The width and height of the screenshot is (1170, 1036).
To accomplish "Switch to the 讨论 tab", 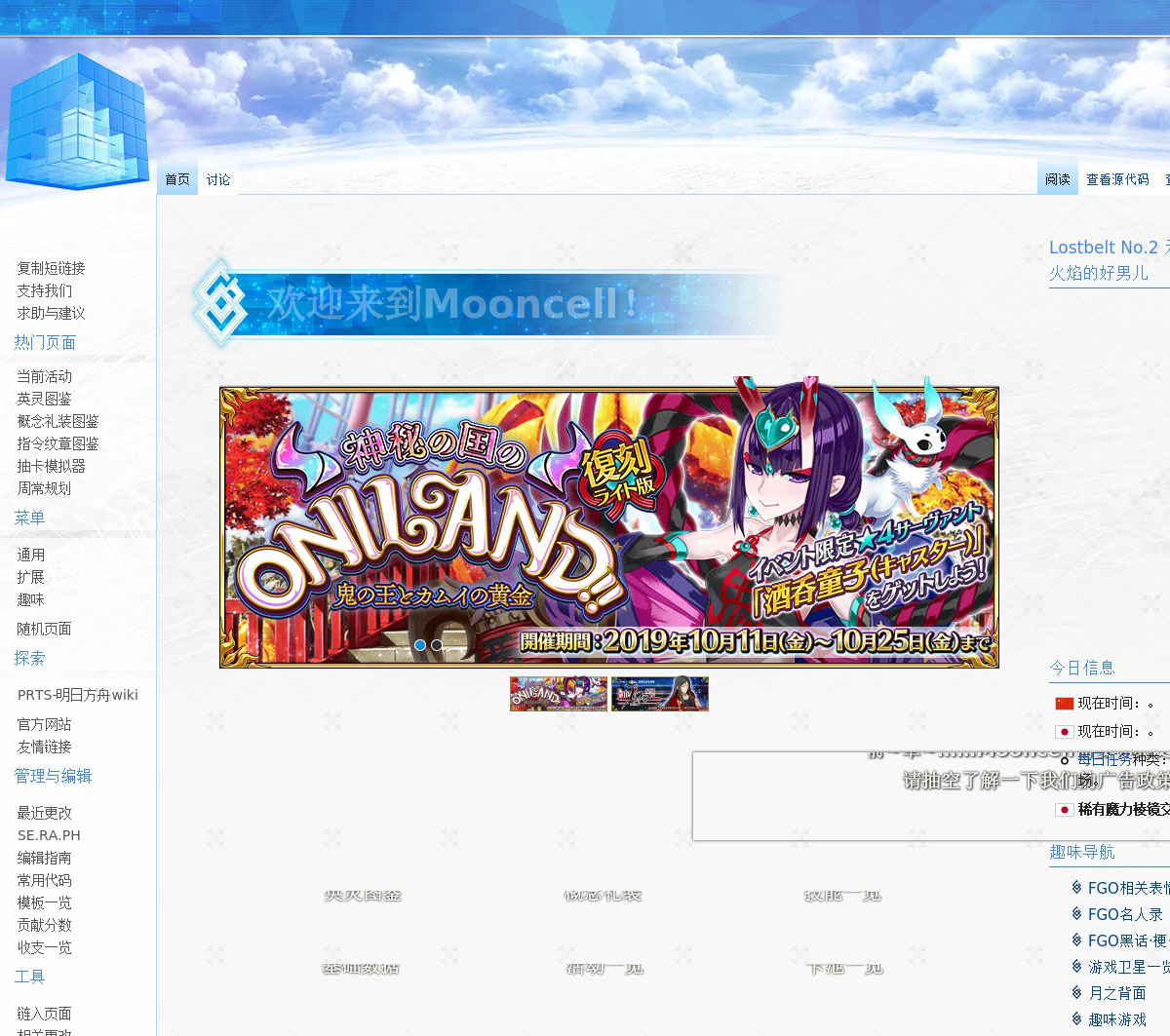I will click(218, 179).
